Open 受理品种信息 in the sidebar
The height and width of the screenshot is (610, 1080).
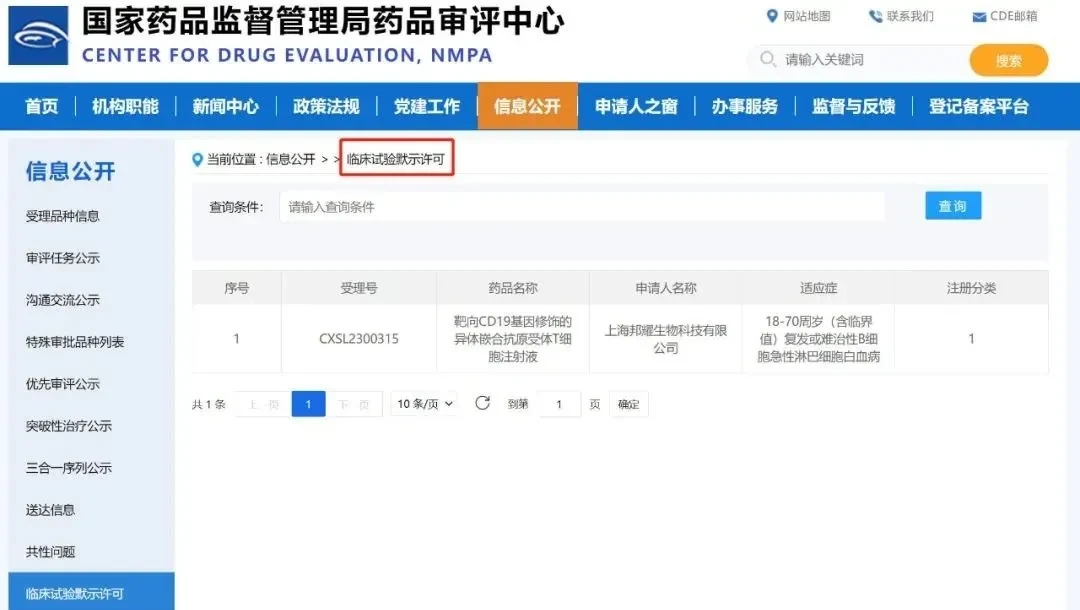[x=63, y=216]
